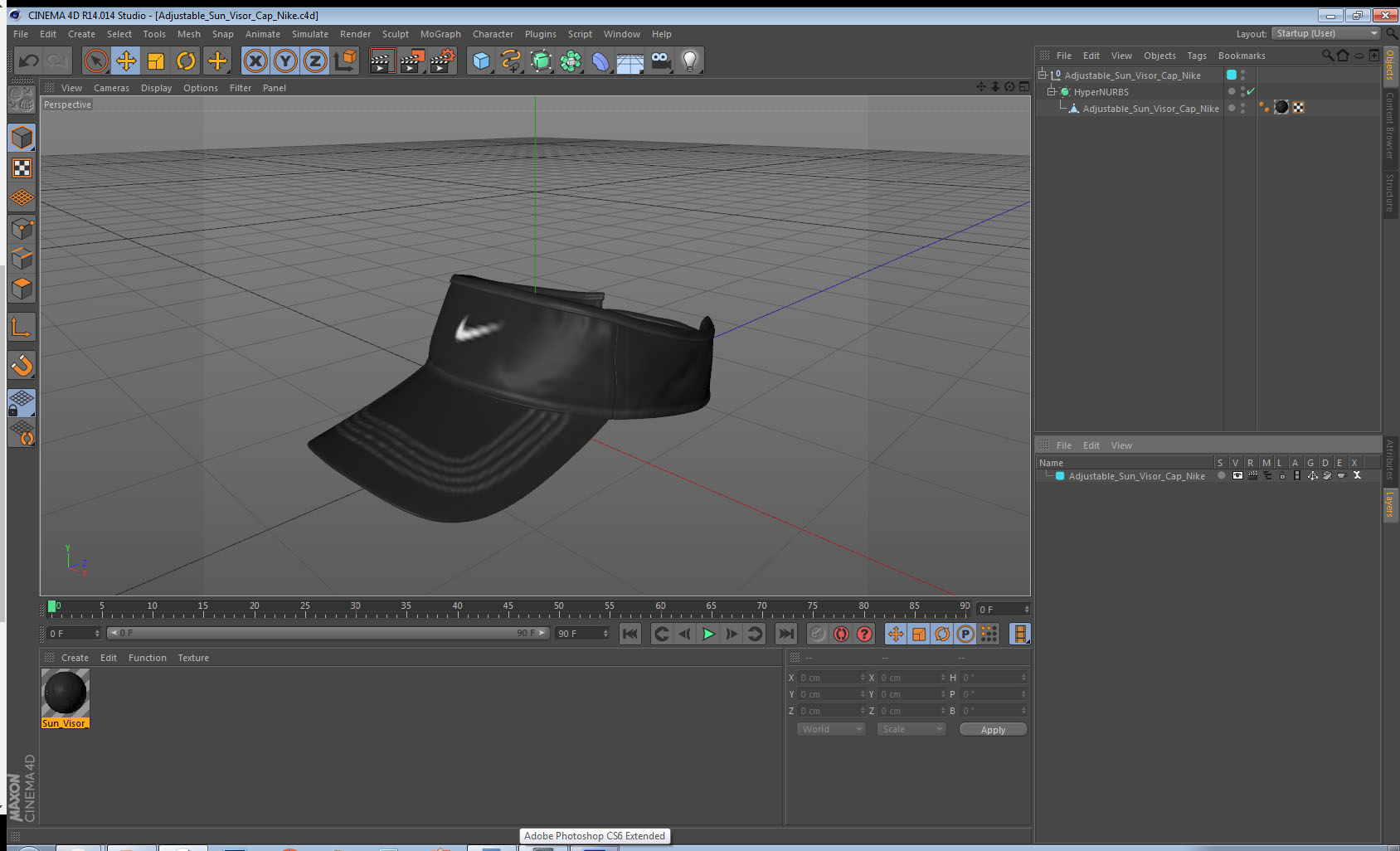Toggle layer Solo dot
The image size is (1400, 851).
pyautogui.click(x=1222, y=476)
